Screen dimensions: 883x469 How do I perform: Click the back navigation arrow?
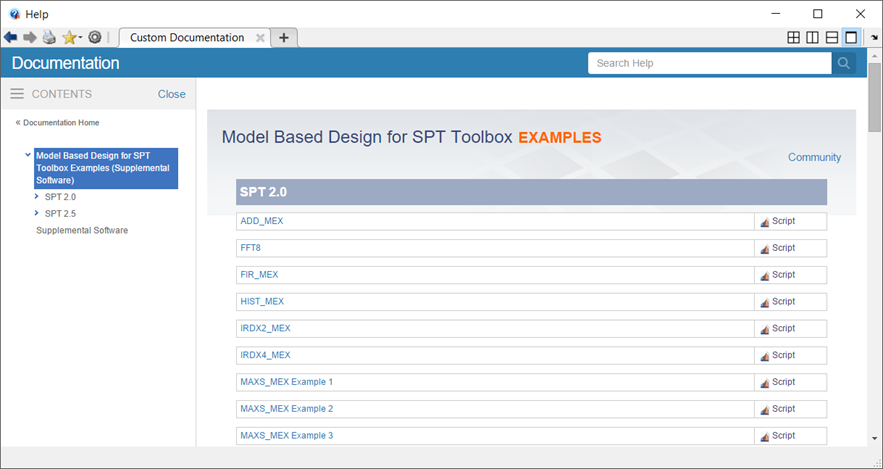[x=11, y=37]
